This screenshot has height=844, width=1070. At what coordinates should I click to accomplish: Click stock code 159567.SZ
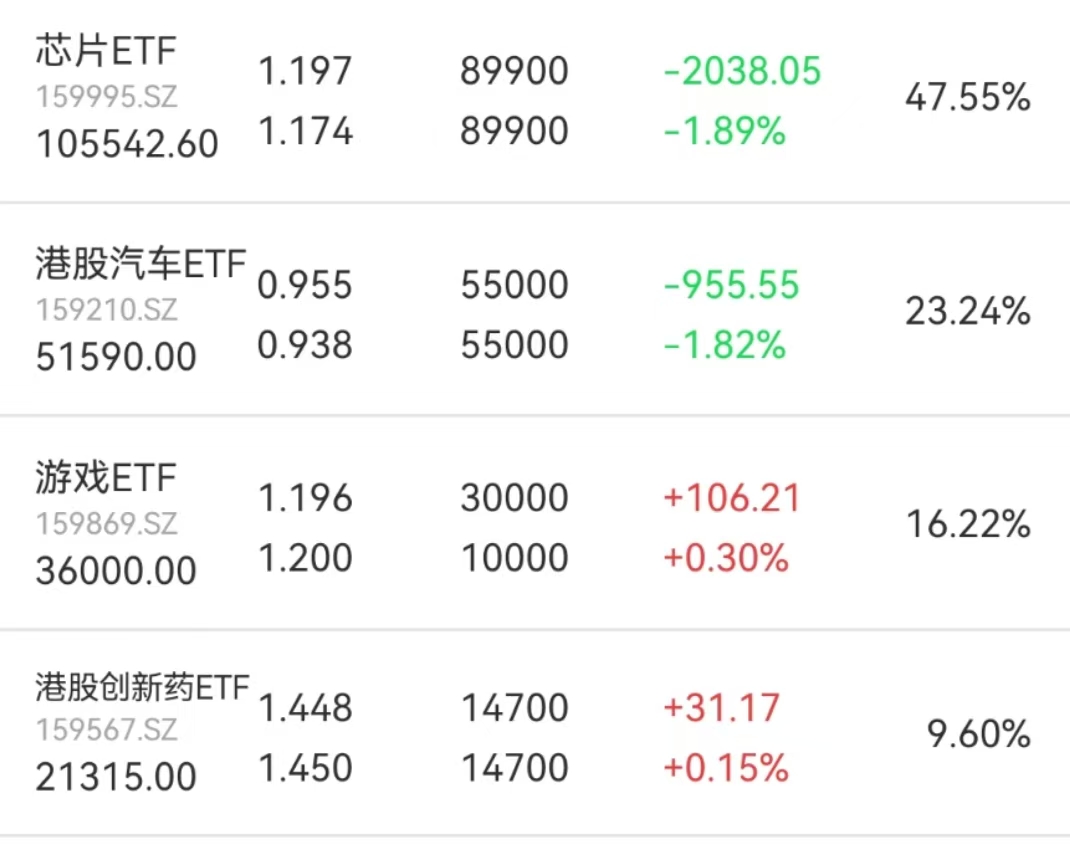tap(107, 731)
